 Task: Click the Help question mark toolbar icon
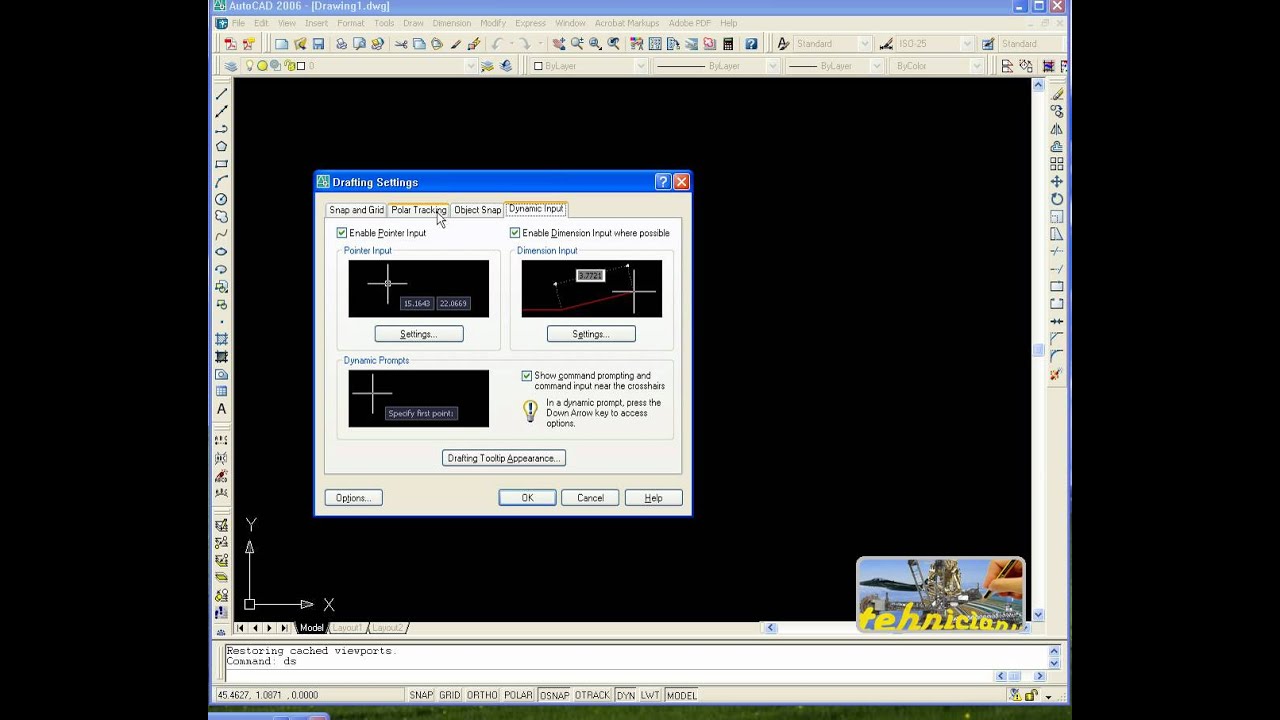pos(751,44)
